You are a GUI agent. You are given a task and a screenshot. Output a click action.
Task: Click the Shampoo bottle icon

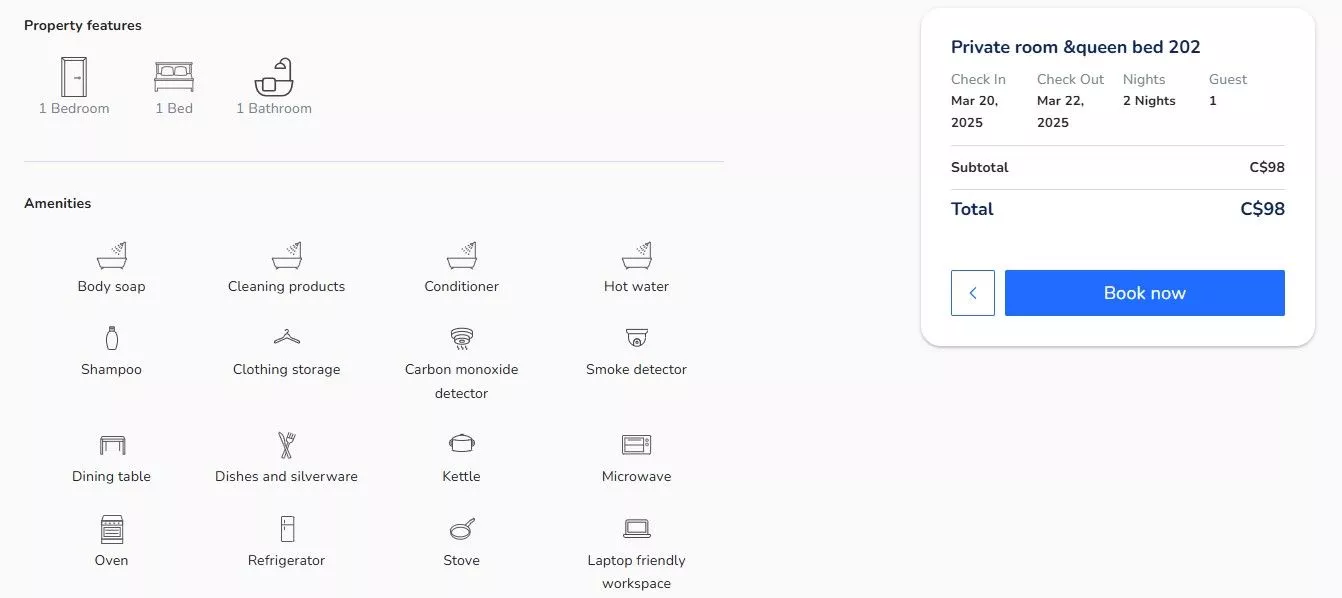111,338
